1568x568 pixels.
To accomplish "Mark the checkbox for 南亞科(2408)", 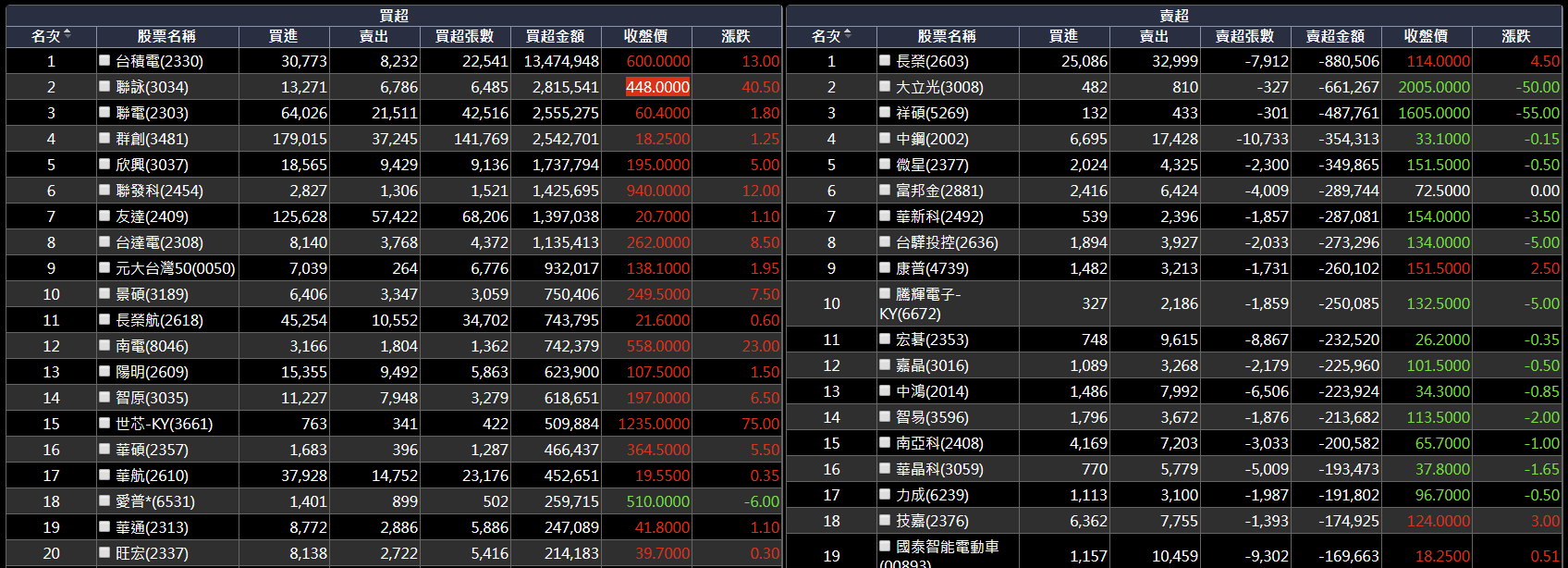I will point(885,442).
